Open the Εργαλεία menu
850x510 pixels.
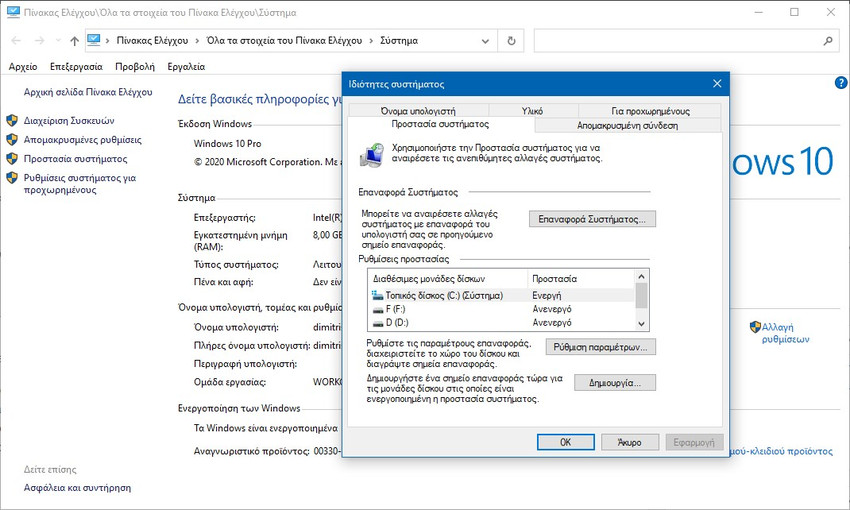(186, 67)
